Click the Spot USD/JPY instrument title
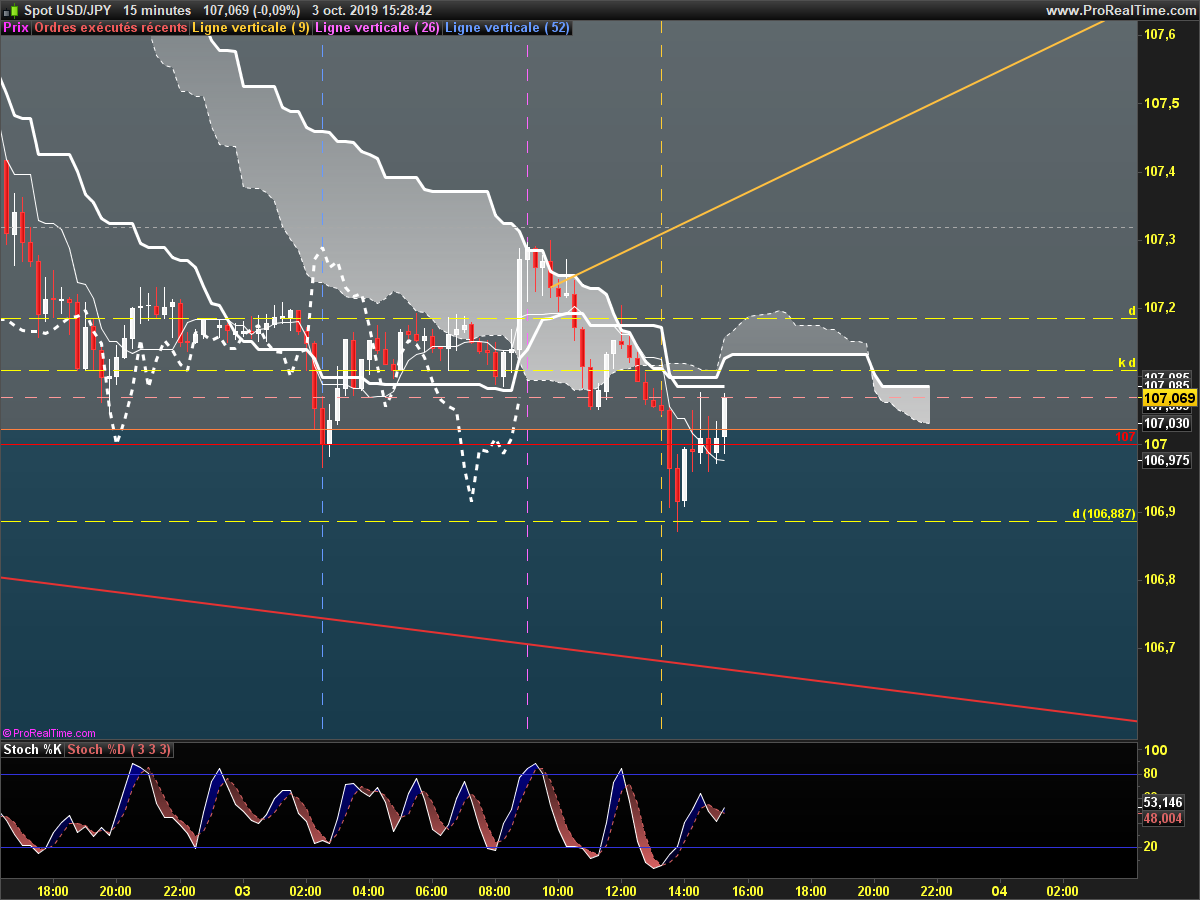 [67, 10]
